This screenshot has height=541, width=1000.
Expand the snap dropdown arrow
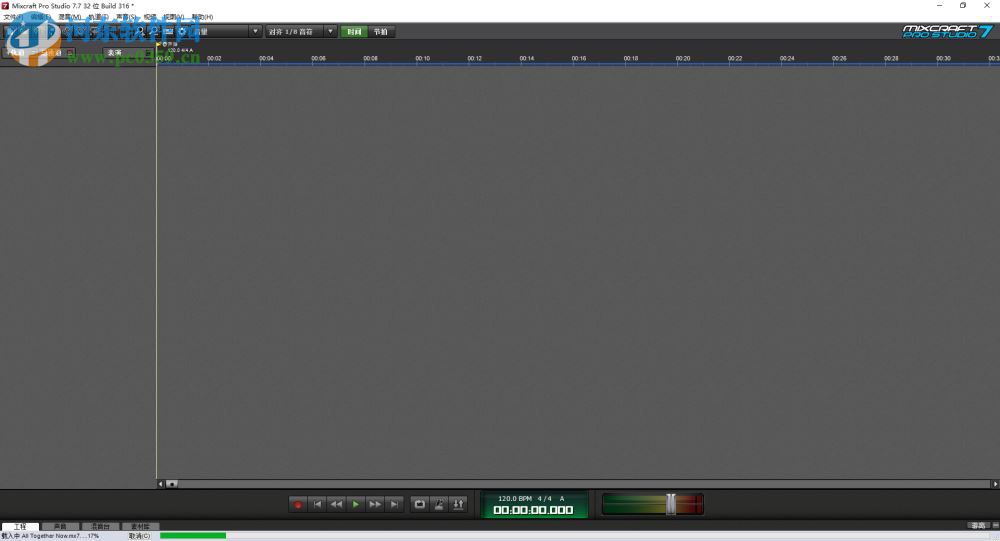pyautogui.click(x=330, y=31)
